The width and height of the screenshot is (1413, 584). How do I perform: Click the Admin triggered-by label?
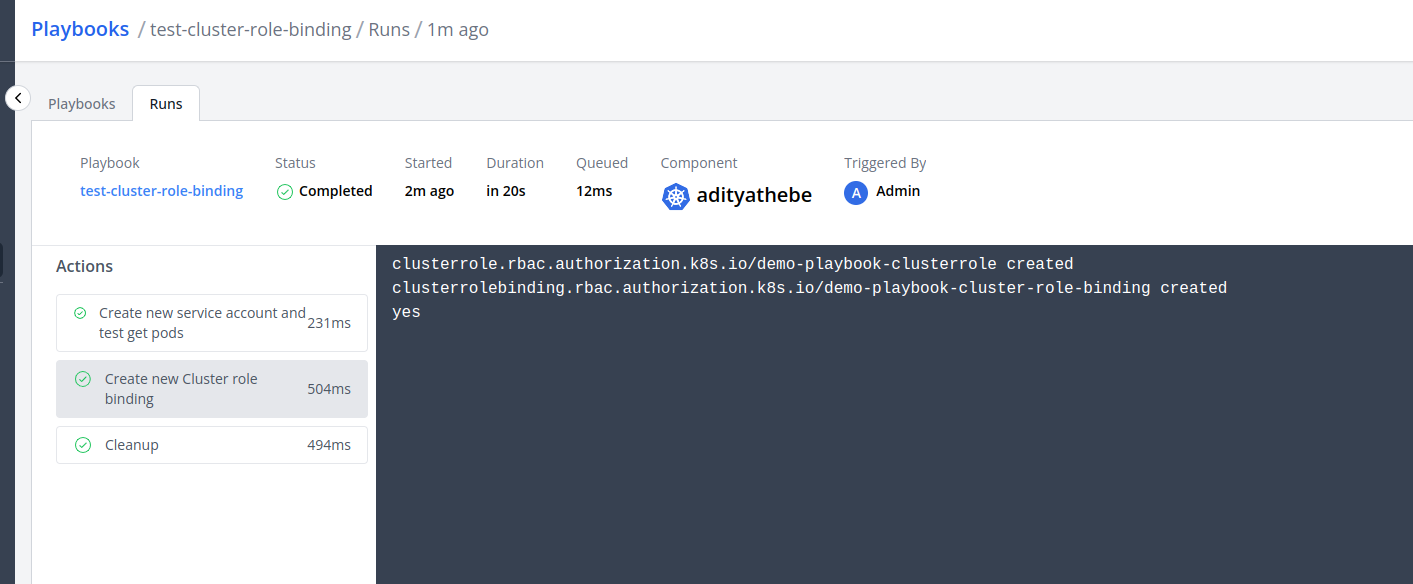click(898, 191)
